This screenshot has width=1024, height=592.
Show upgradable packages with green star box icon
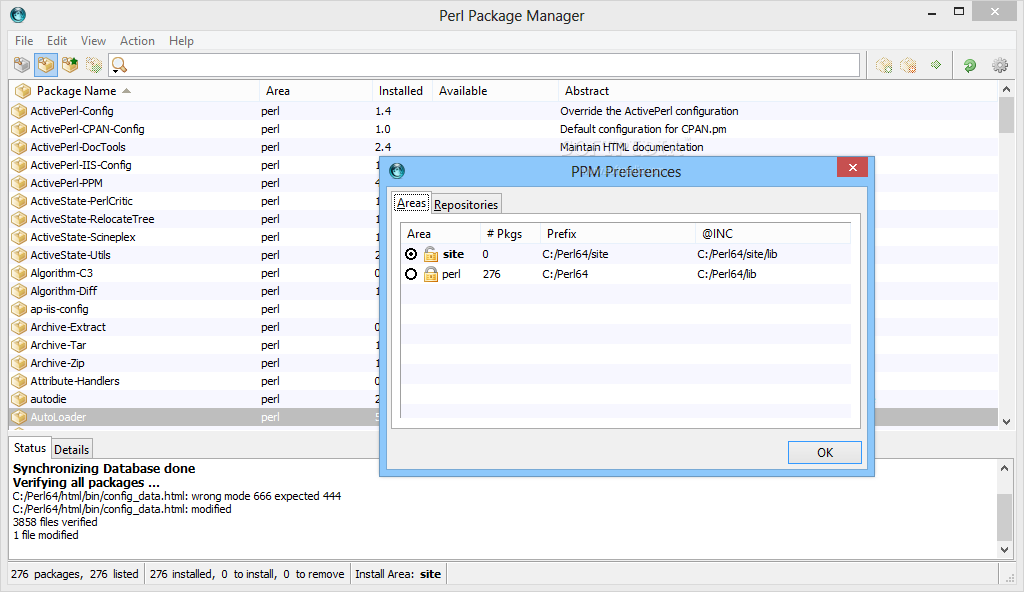pyautogui.click(x=70, y=65)
